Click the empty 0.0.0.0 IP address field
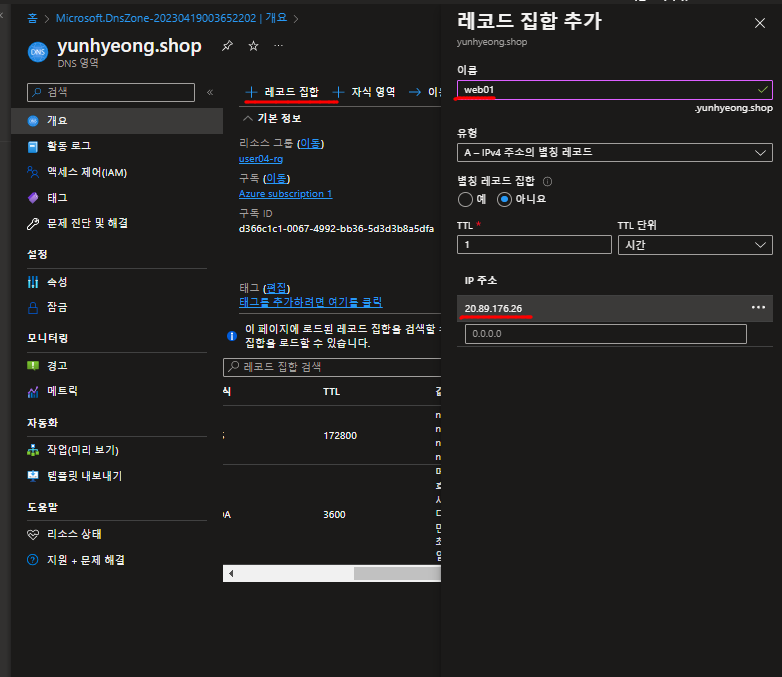The image size is (782, 677). [x=605, y=334]
